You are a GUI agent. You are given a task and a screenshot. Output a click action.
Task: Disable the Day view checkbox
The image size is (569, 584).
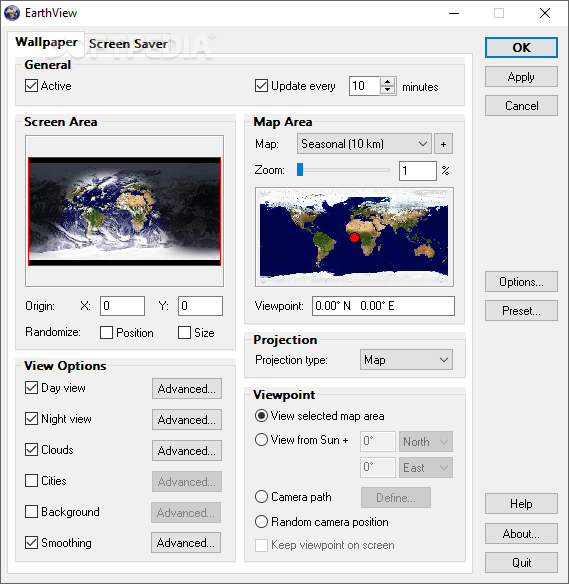pyautogui.click(x=31, y=388)
